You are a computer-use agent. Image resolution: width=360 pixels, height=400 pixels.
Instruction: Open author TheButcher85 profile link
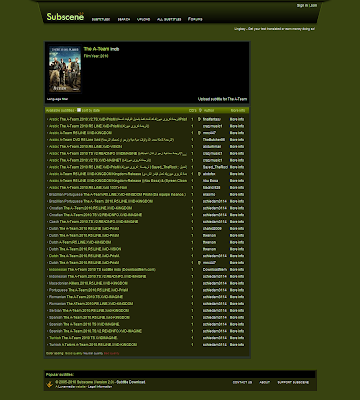pos(214,140)
